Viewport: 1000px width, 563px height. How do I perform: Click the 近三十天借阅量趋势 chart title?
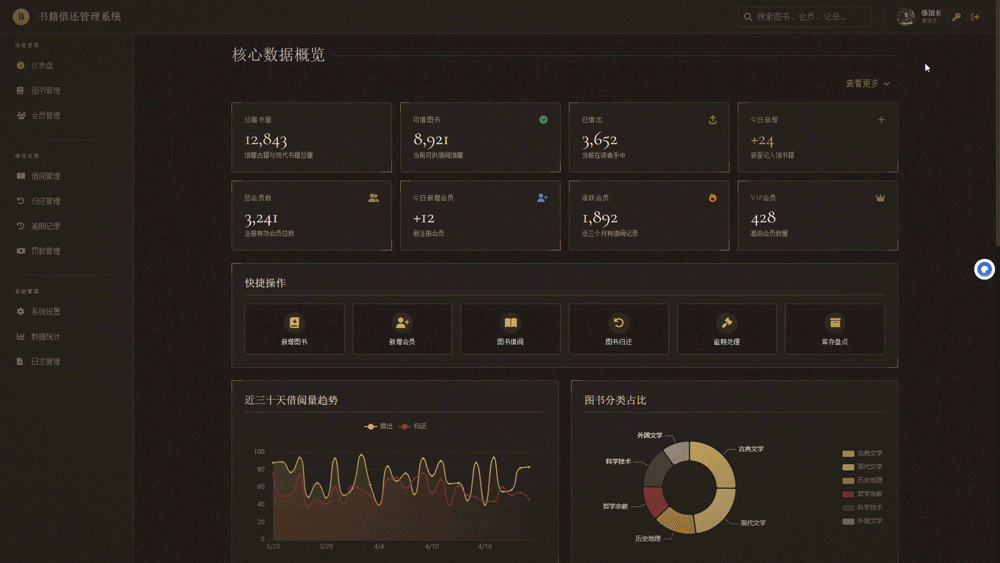pos(291,400)
